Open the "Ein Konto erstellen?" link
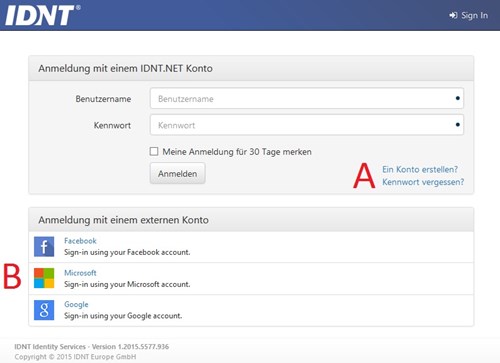This screenshot has width=500, height=363. [x=420, y=169]
